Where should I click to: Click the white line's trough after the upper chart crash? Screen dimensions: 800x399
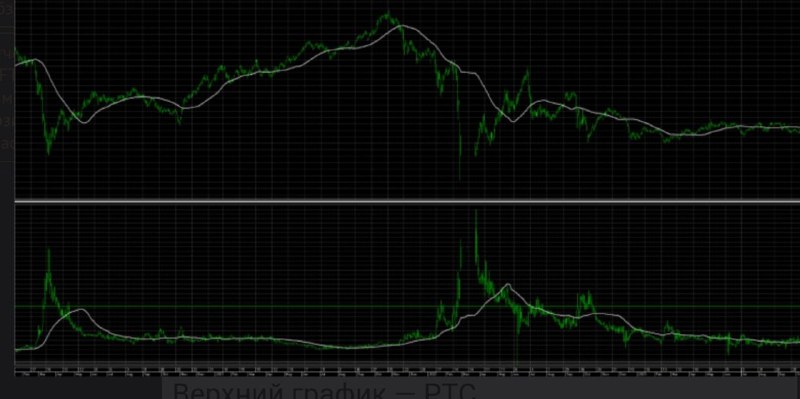(514, 121)
